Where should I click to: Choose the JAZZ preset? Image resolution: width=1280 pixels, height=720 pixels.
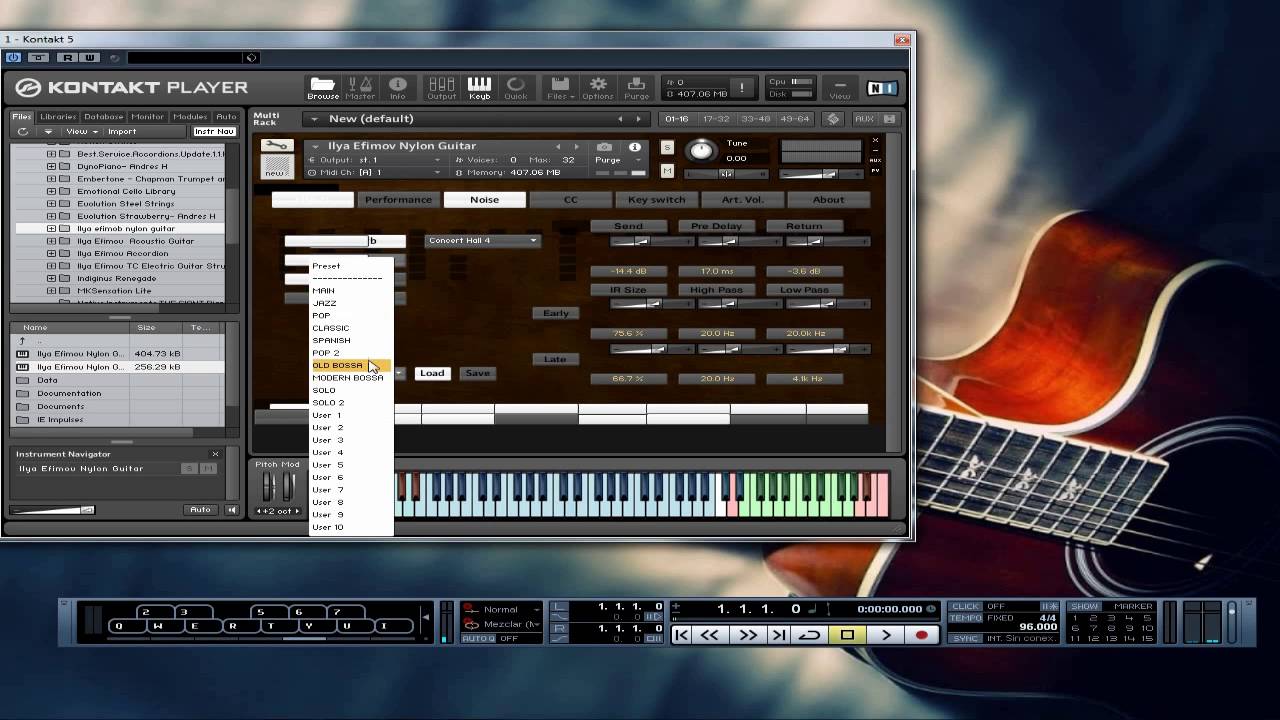point(324,303)
